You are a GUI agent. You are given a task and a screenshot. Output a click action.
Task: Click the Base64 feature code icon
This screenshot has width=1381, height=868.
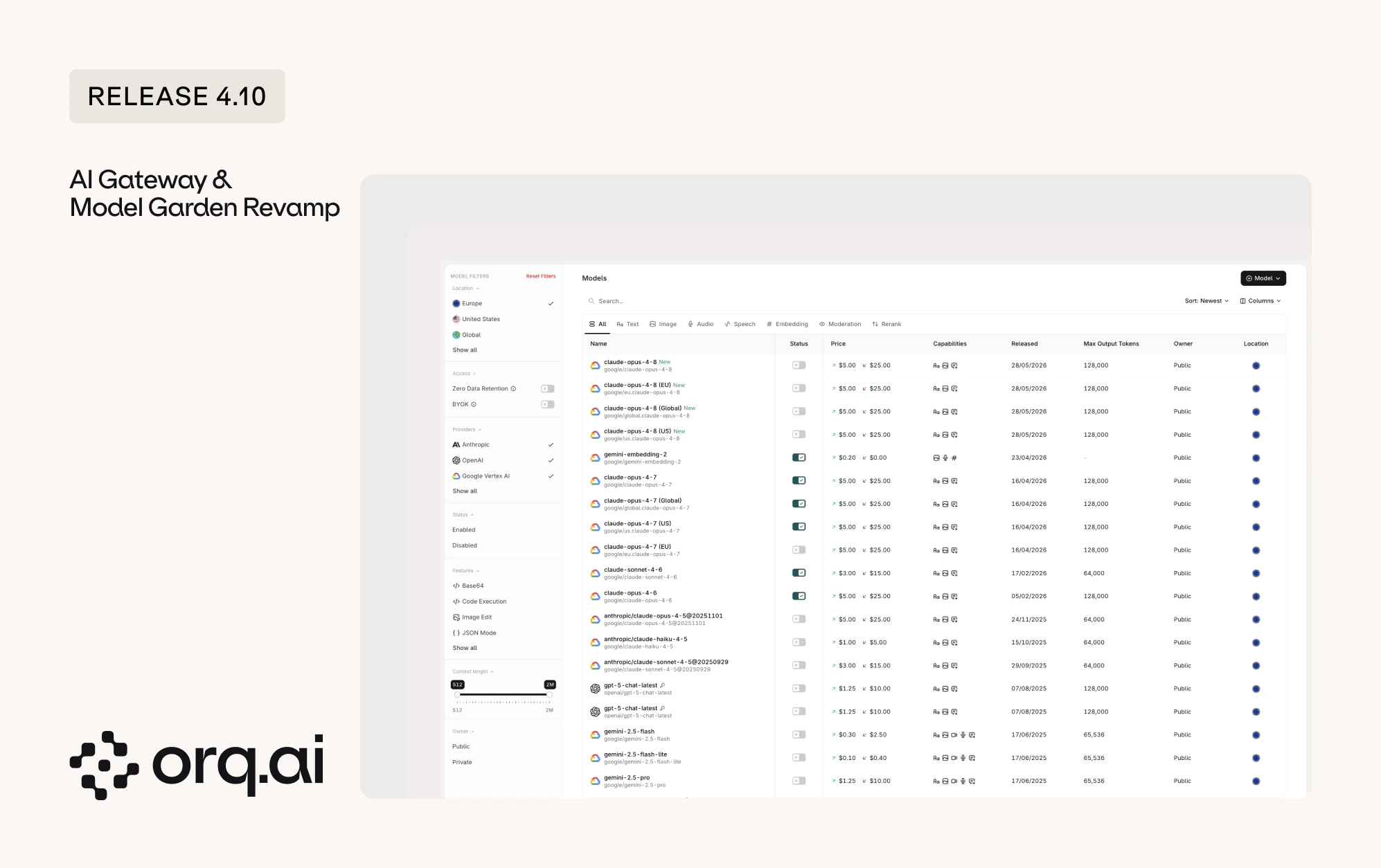point(456,586)
